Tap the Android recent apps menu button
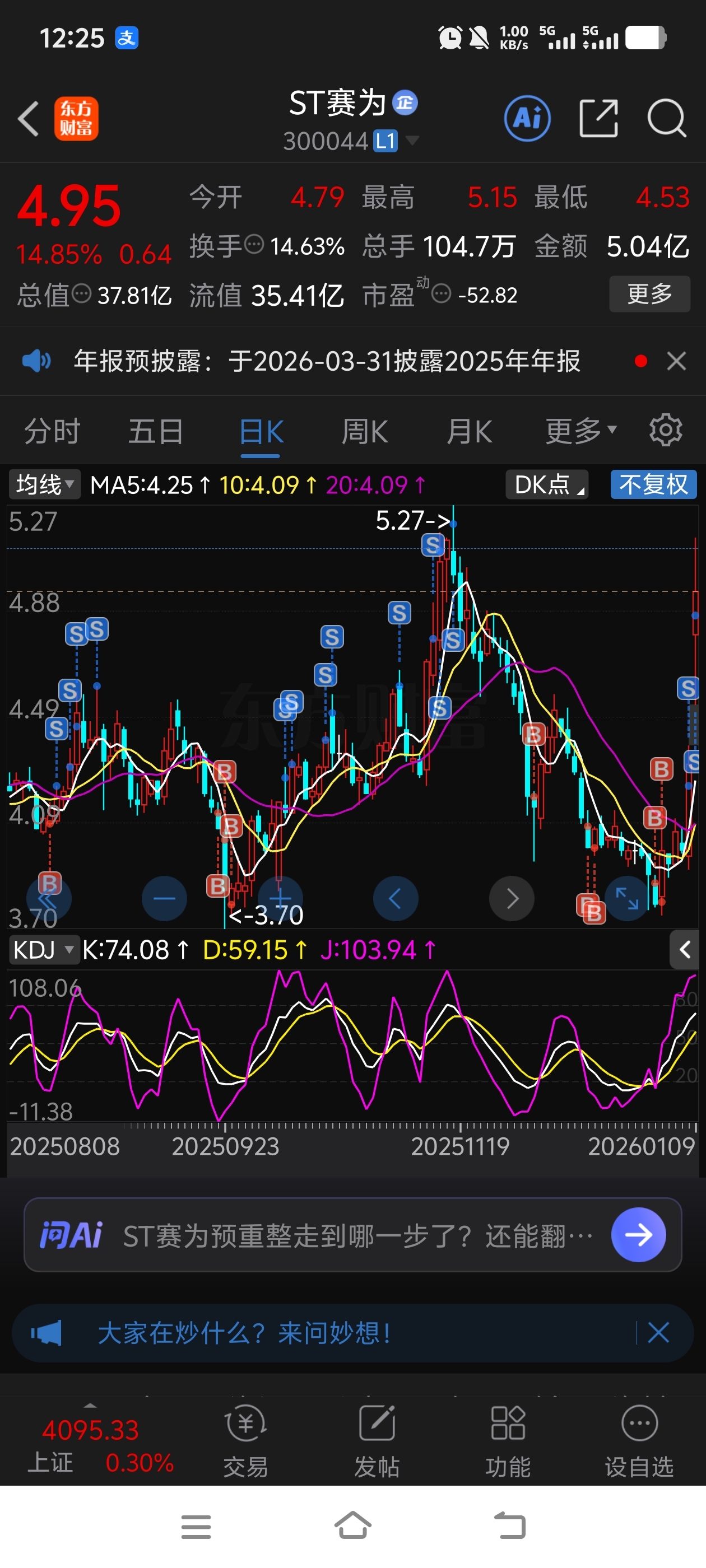 (x=196, y=1527)
